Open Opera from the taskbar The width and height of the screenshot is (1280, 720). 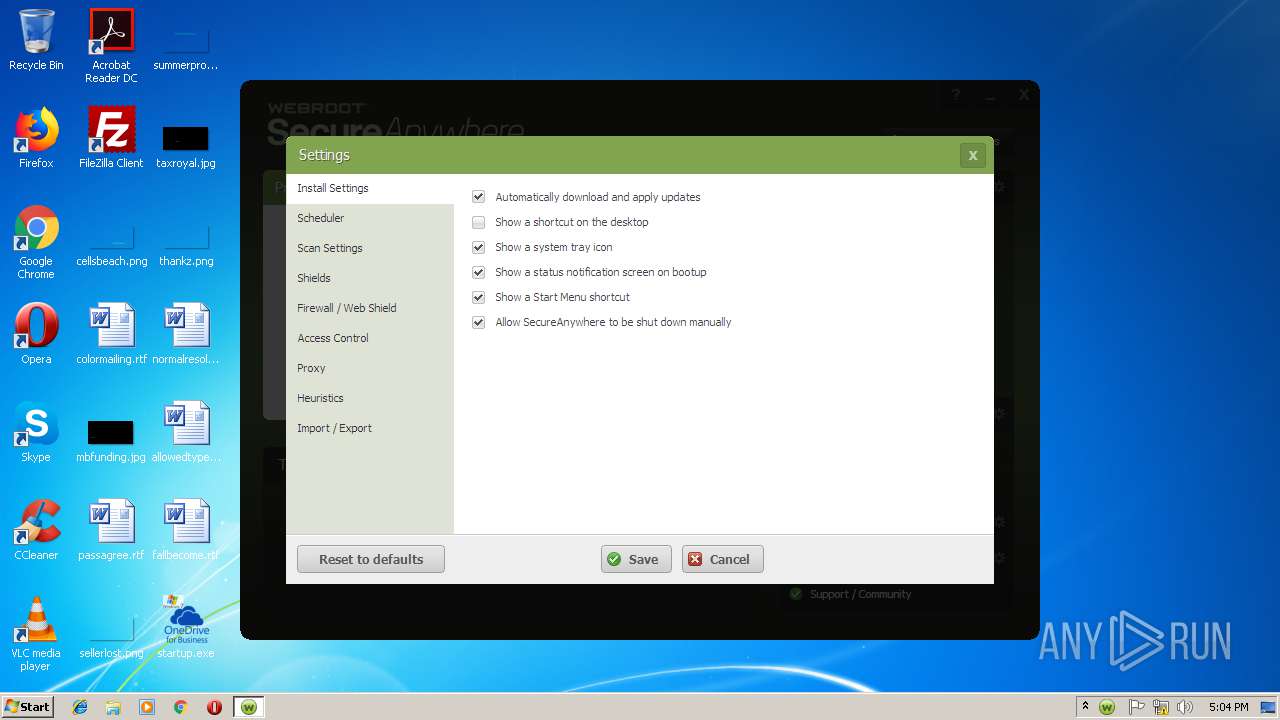(214, 707)
